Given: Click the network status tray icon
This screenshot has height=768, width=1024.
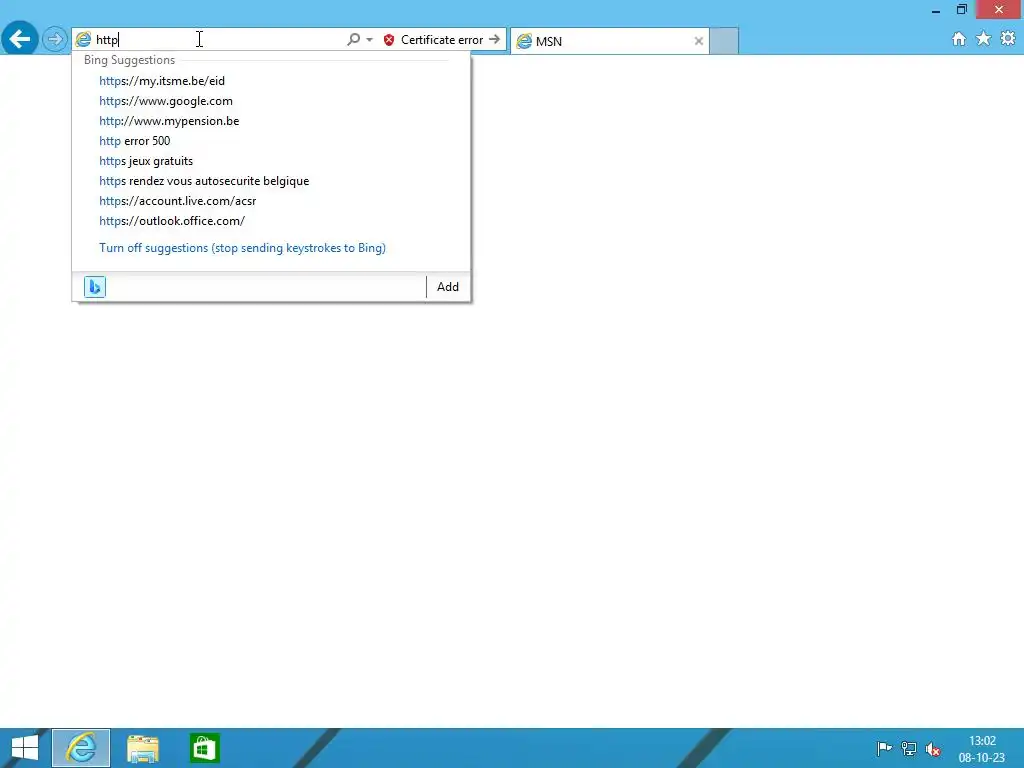Looking at the screenshot, I should click(909, 748).
